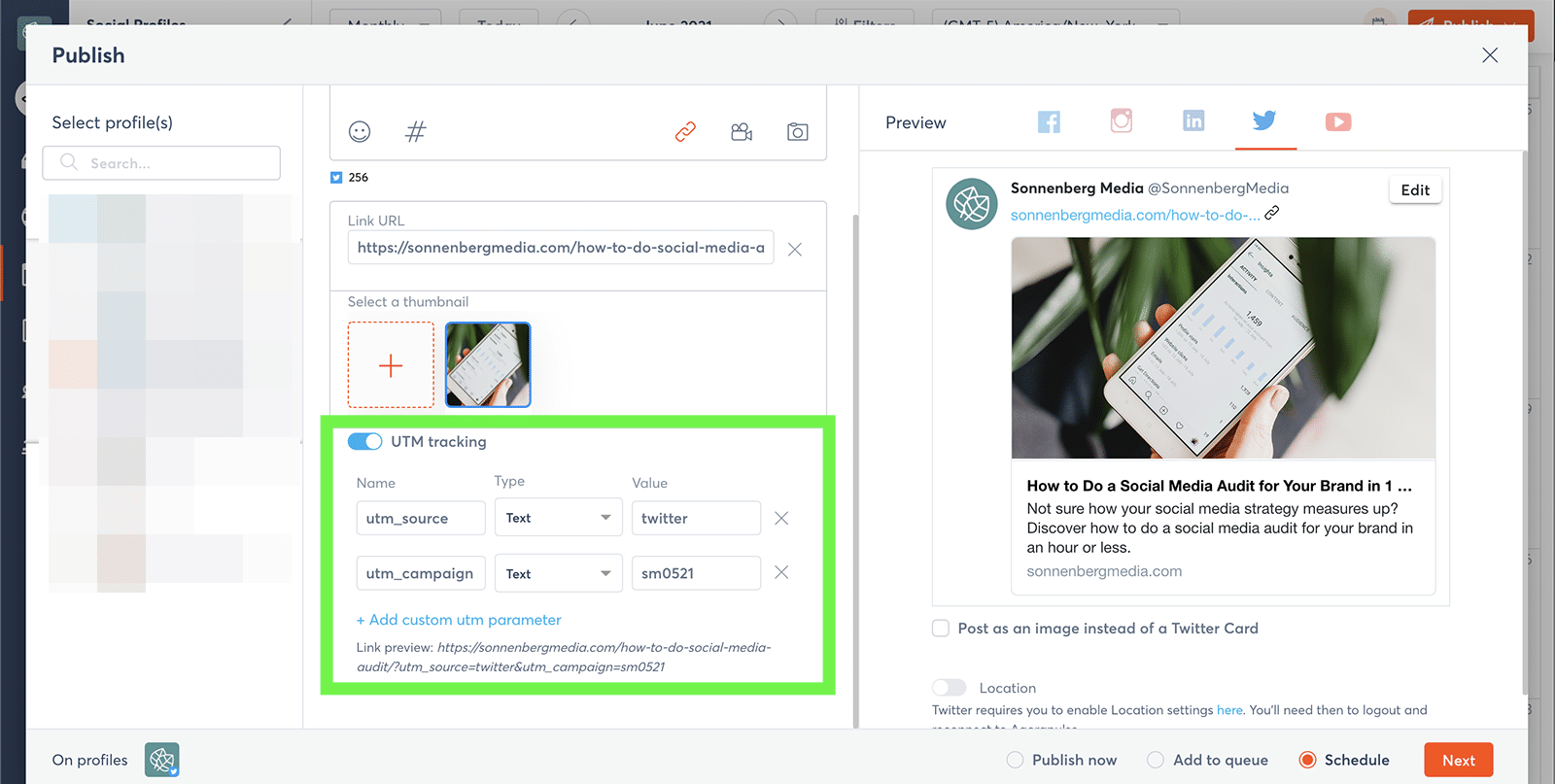
Task: Add a video with the camcorder icon
Action: coord(742,132)
